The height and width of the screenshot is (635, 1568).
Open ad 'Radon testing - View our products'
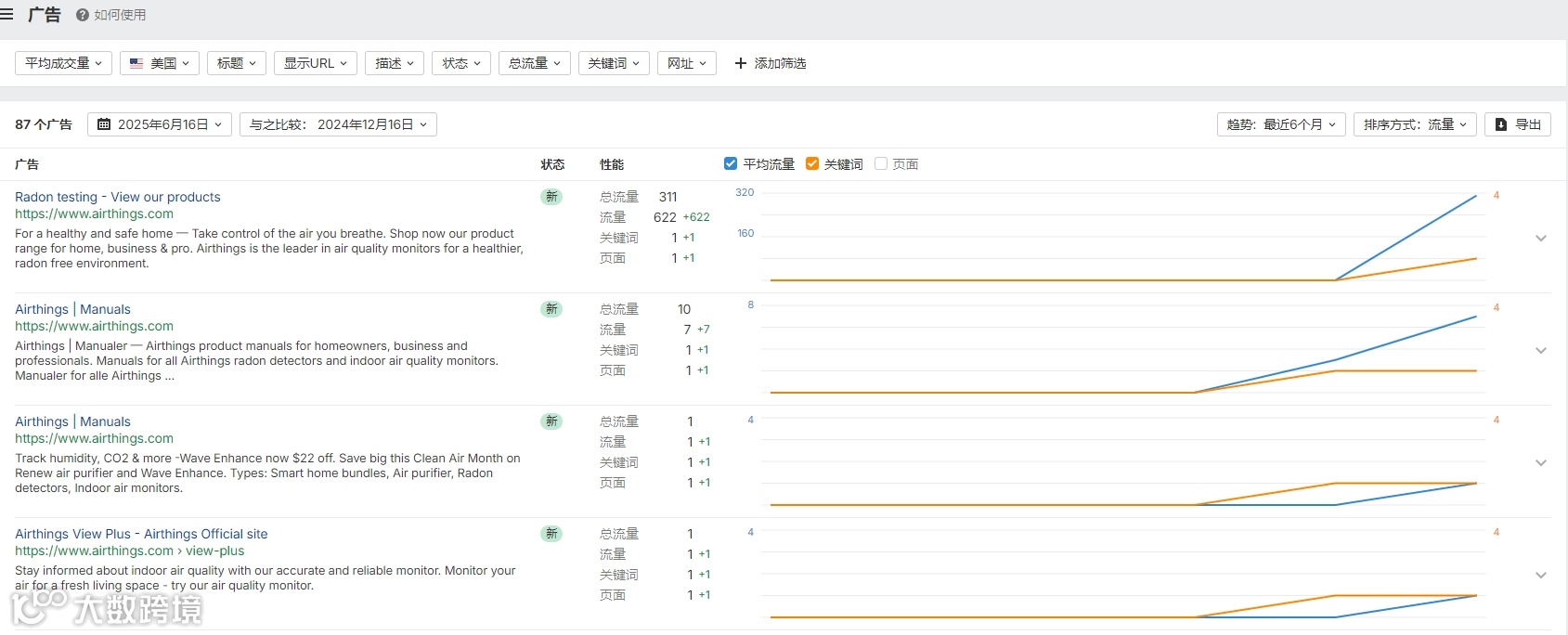click(x=118, y=197)
